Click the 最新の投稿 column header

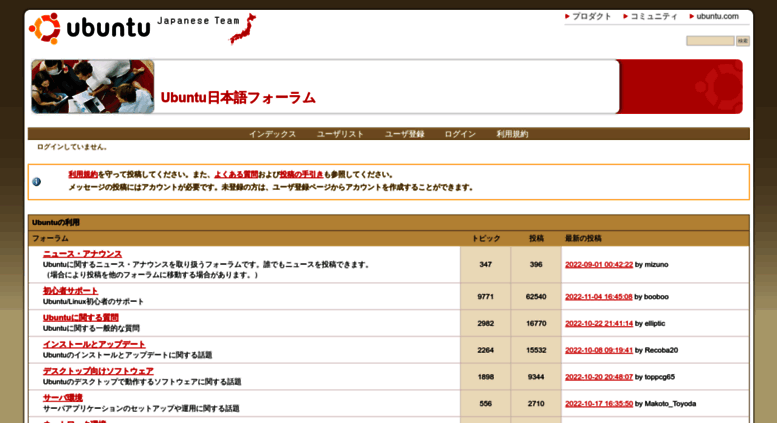pyautogui.click(x=583, y=238)
